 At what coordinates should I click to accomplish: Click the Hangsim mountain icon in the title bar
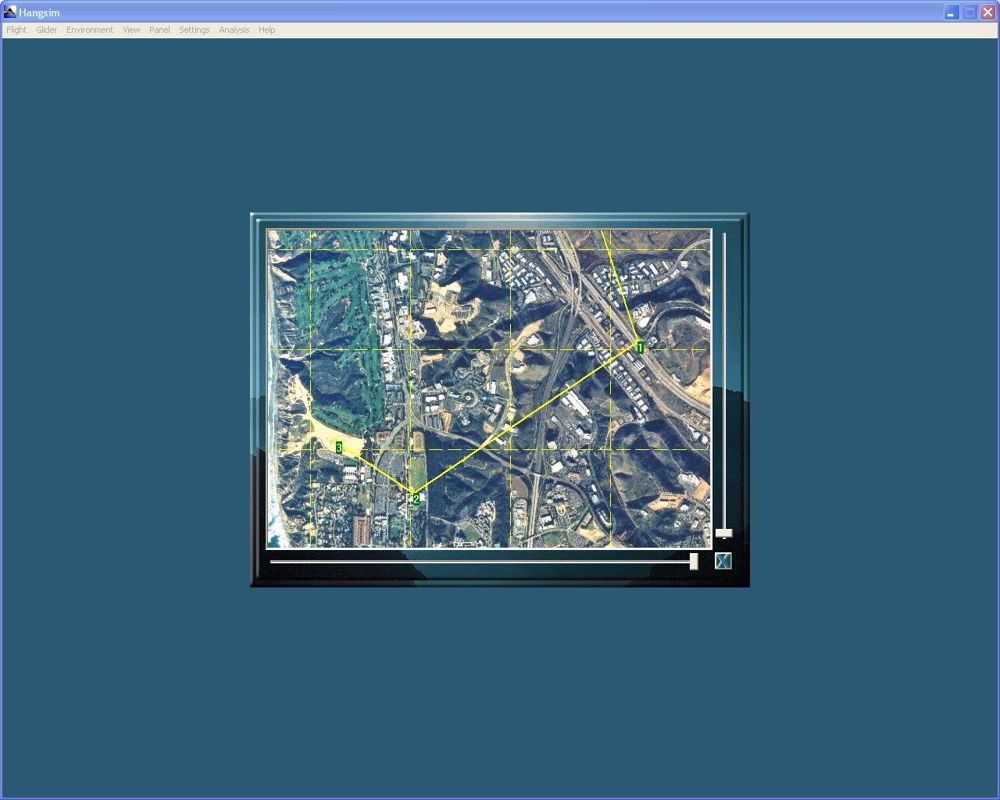(x=8, y=11)
